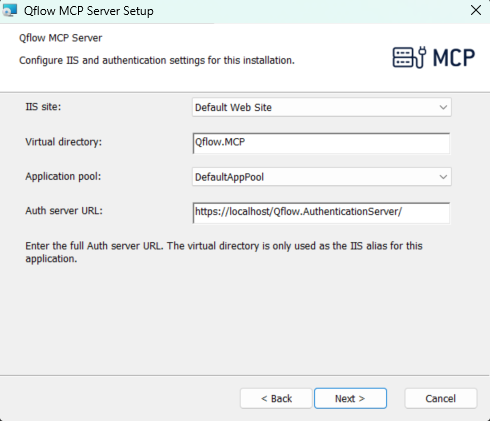Viewport: 490px width, 421px height.
Task: Click the 'Virtual directory:' label
Action: pyautogui.click(x=64, y=142)
